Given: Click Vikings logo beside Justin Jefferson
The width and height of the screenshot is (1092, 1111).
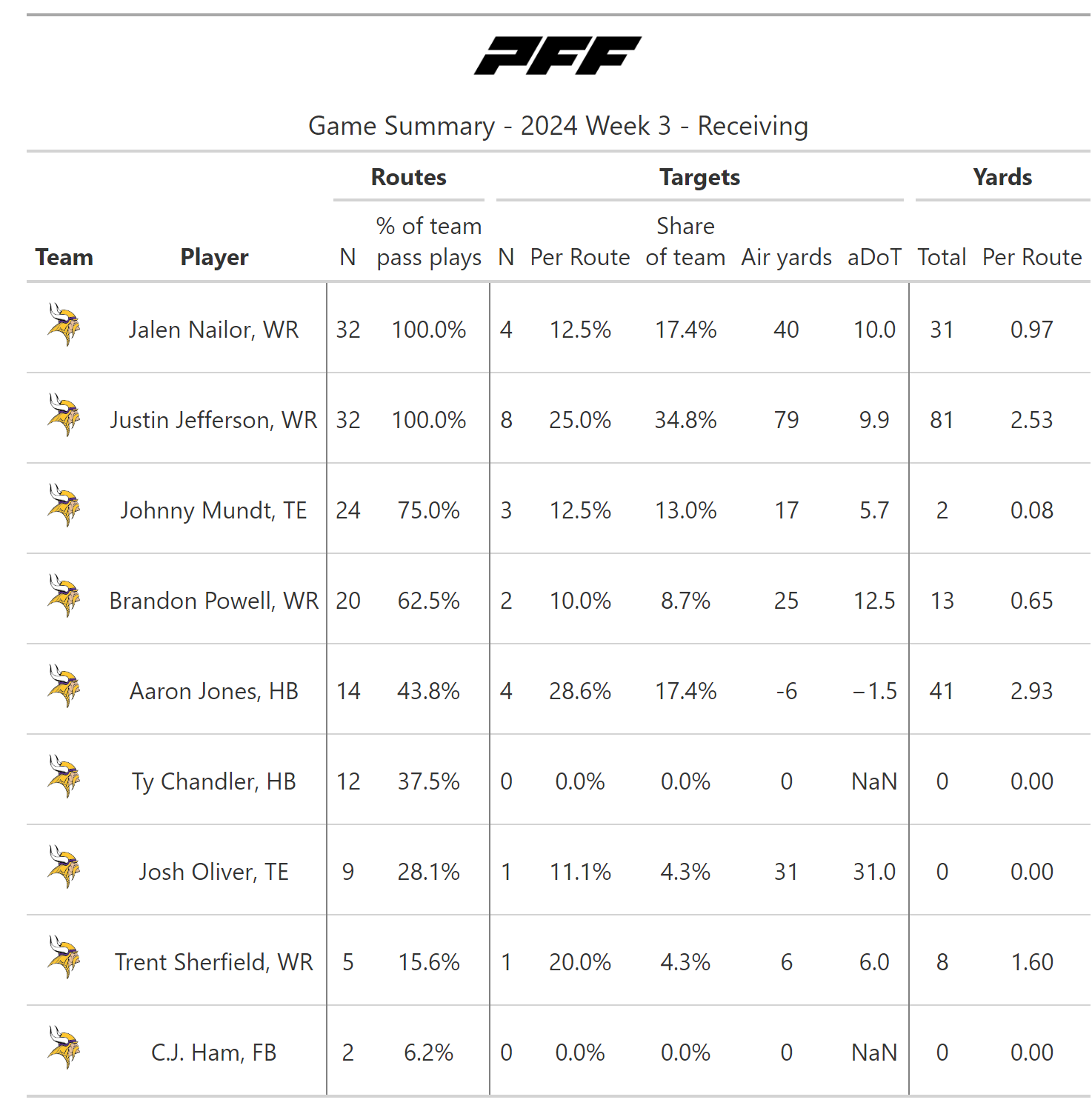Looking at the screenshot, I should (64, 415).
